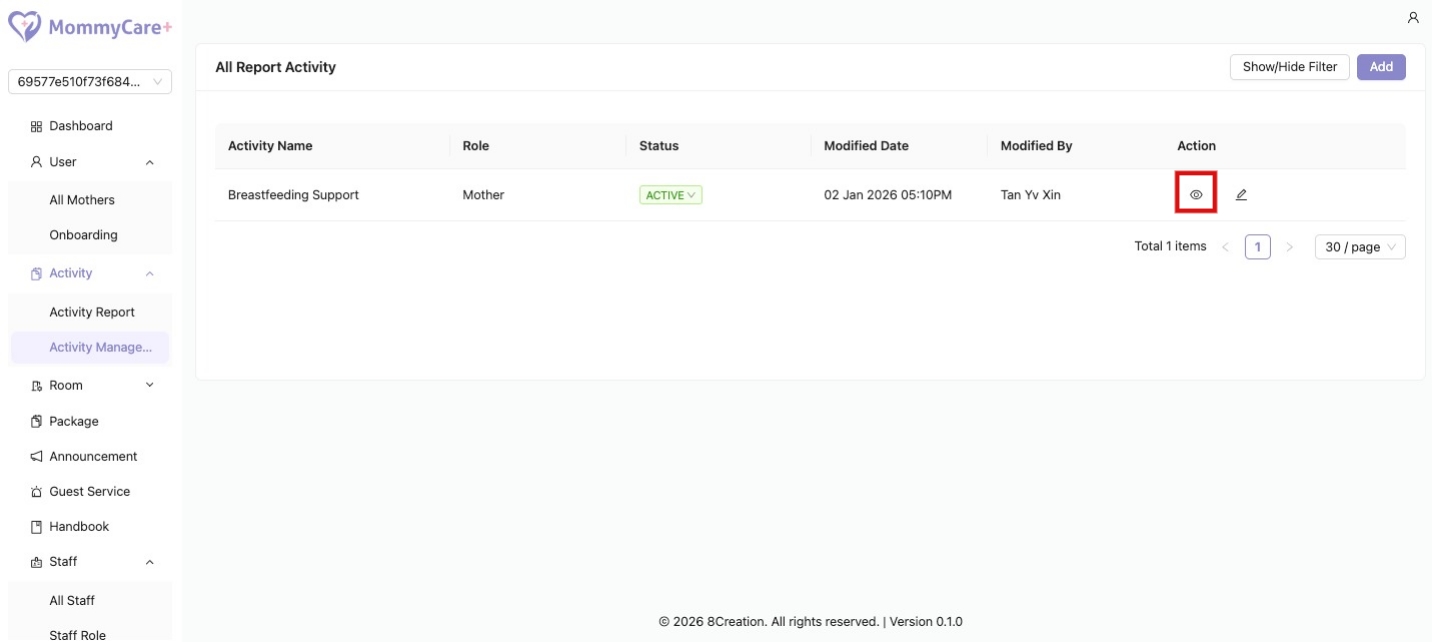Select the Package section icon in sidebar
The image size is (1432, 642).
(35, 421)
